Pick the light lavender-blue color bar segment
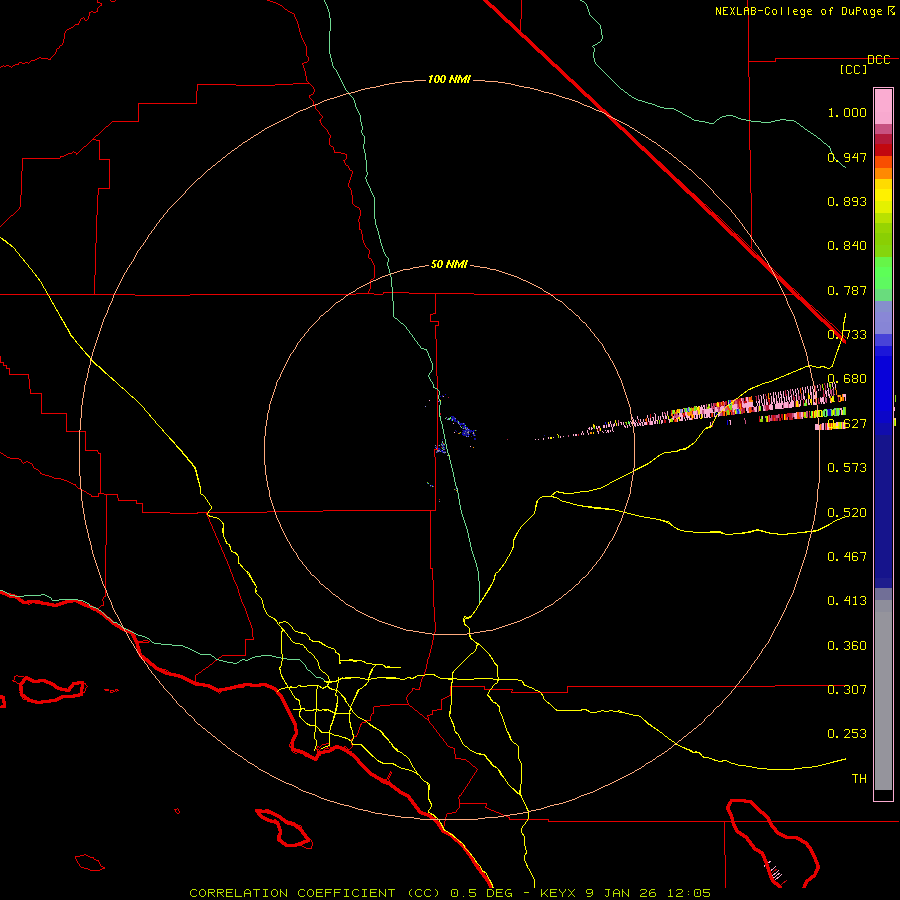 tap(883, 318)
